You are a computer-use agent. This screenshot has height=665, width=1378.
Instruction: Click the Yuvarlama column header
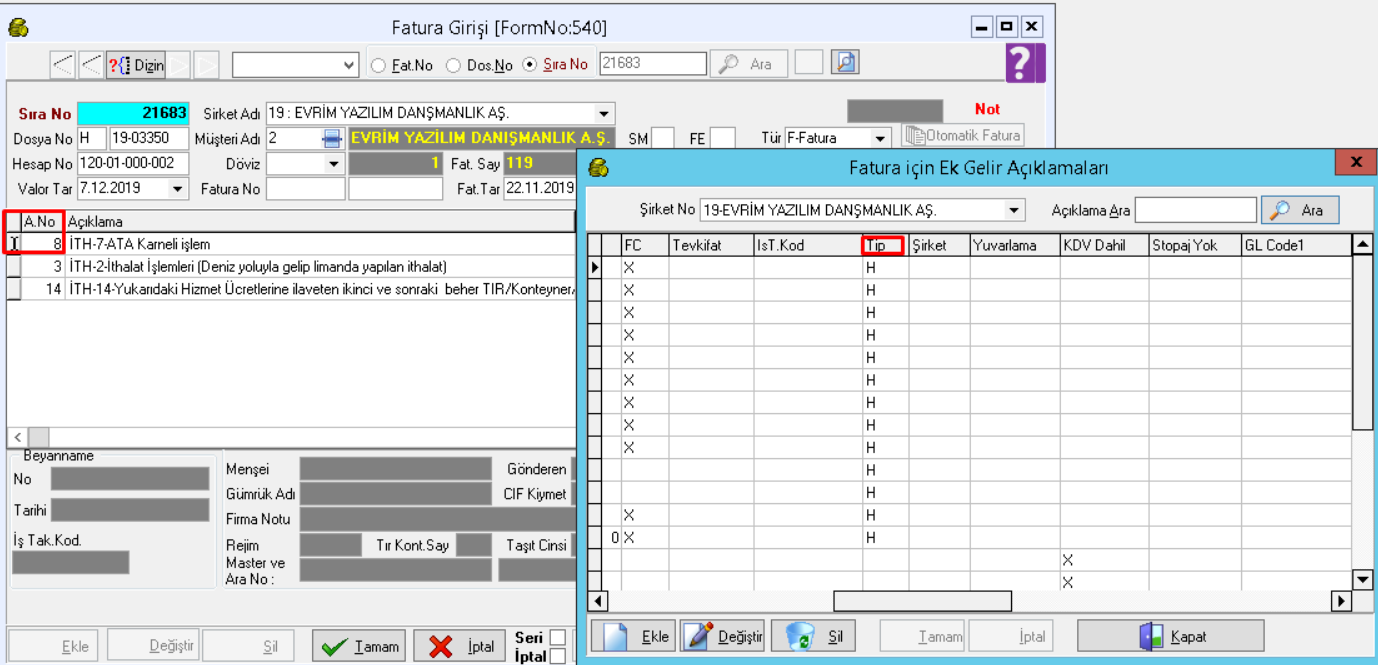(x=1015, y=245)
